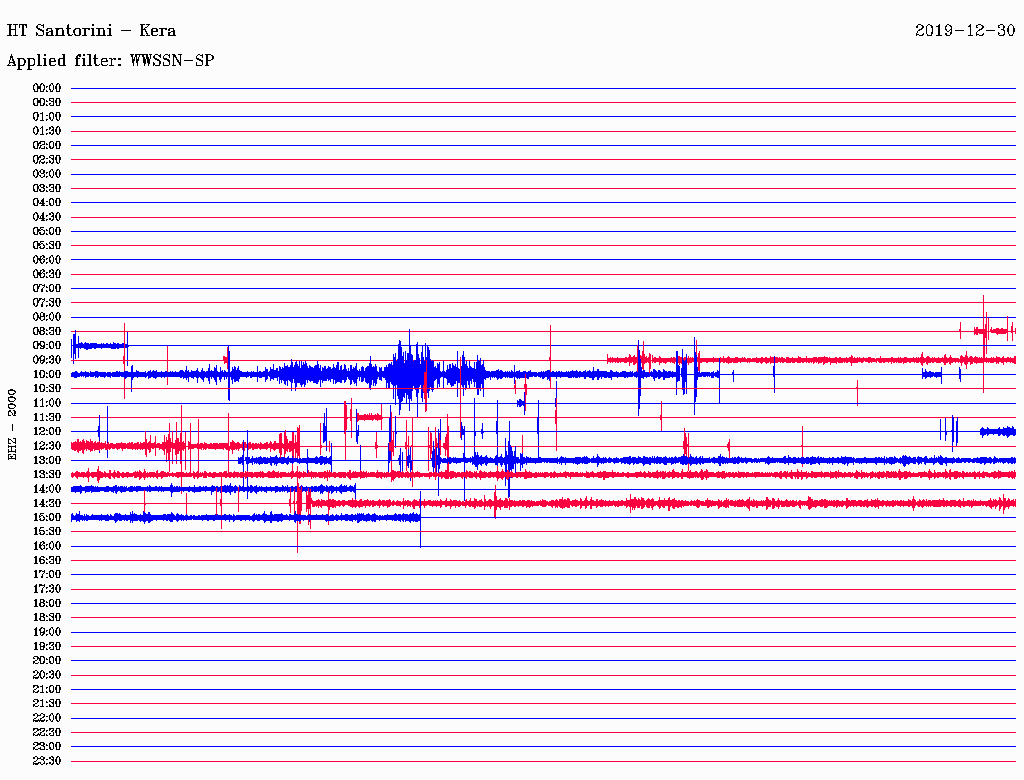Click the 07:30 time label
The height and width of the screenshot is (780, 1024).
(47, 302)
